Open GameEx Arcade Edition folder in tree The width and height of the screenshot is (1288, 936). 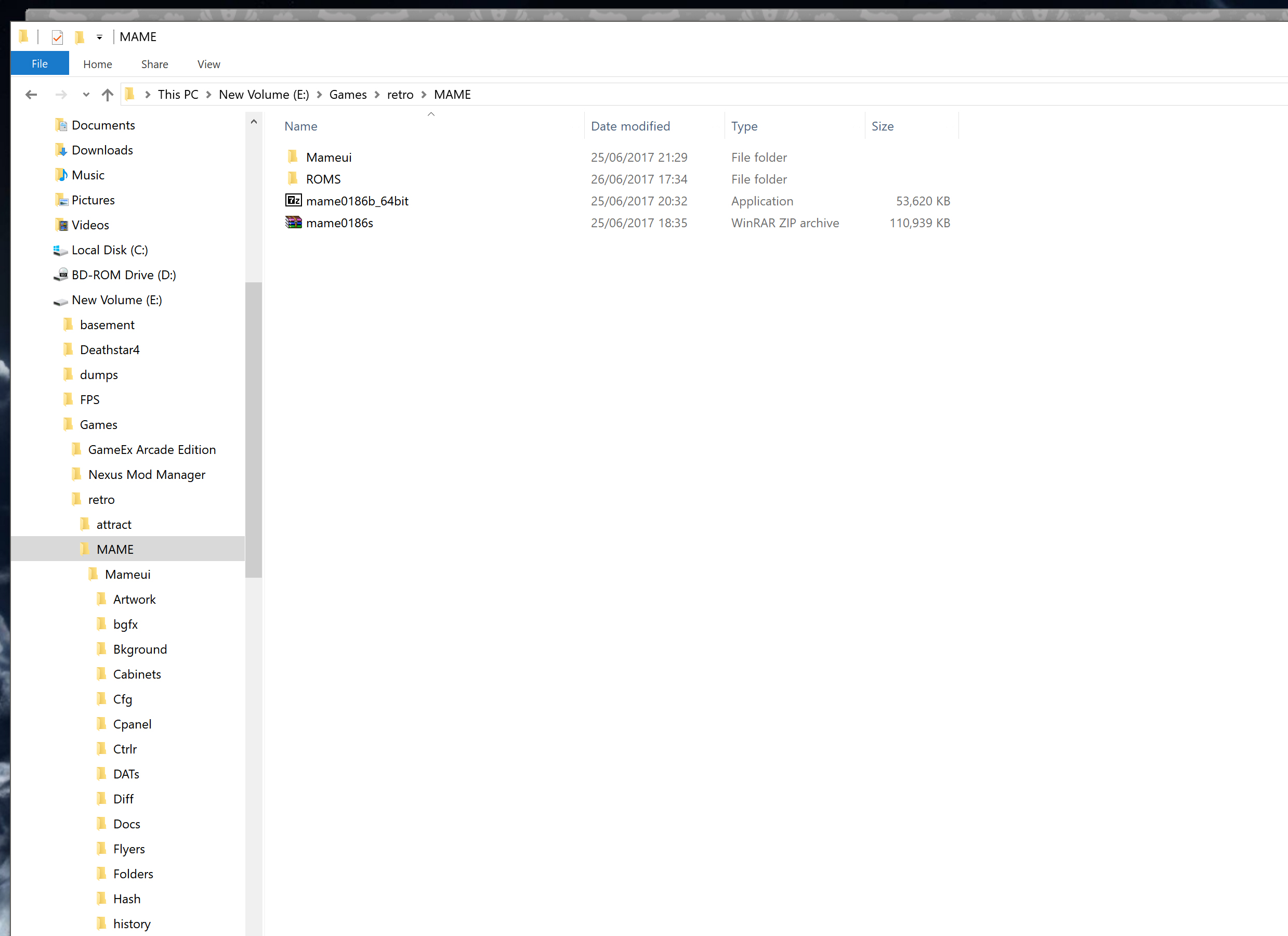[x=152, y=449]
